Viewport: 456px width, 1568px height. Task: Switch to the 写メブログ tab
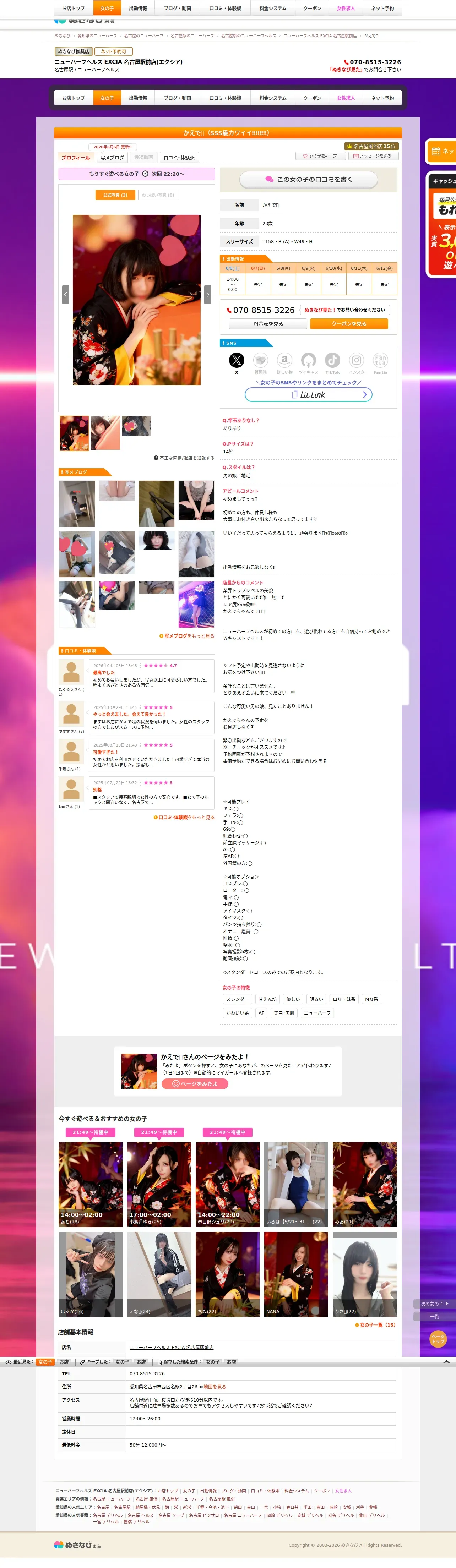[112, 158]
